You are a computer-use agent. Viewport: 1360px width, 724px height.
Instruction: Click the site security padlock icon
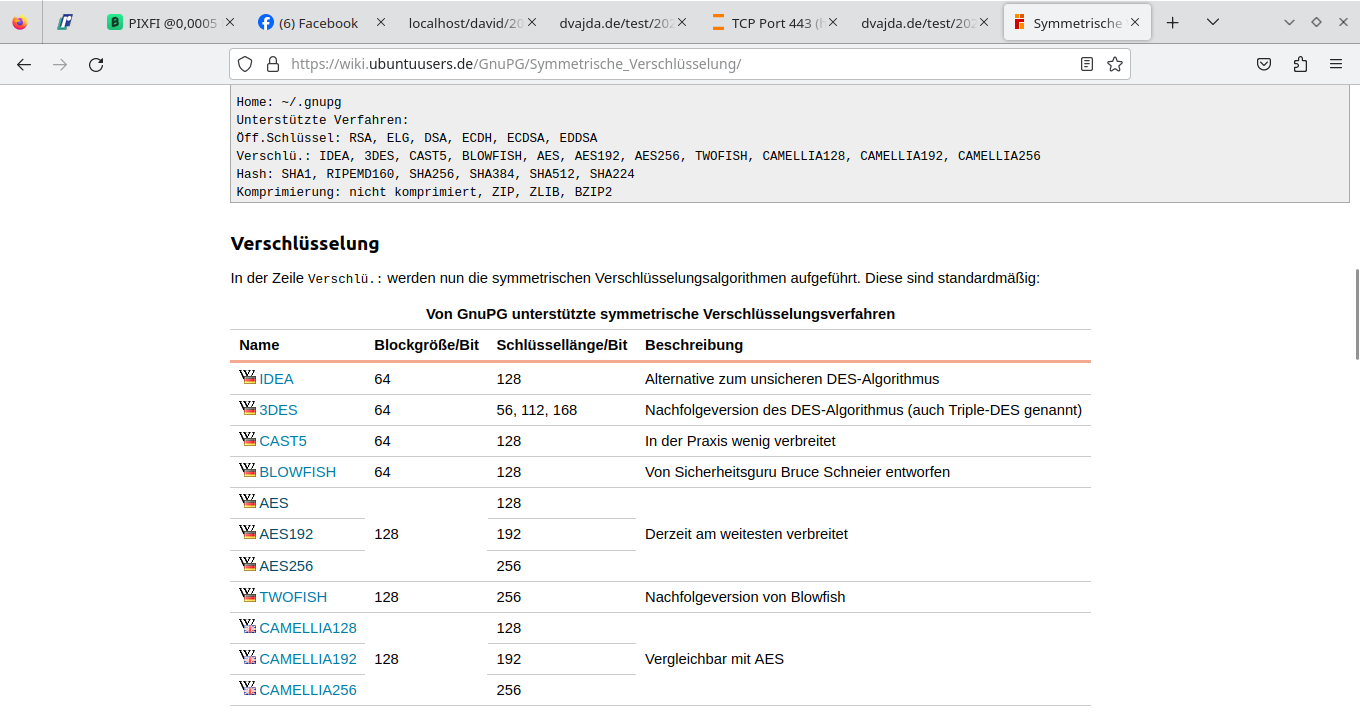coord(272,64)
